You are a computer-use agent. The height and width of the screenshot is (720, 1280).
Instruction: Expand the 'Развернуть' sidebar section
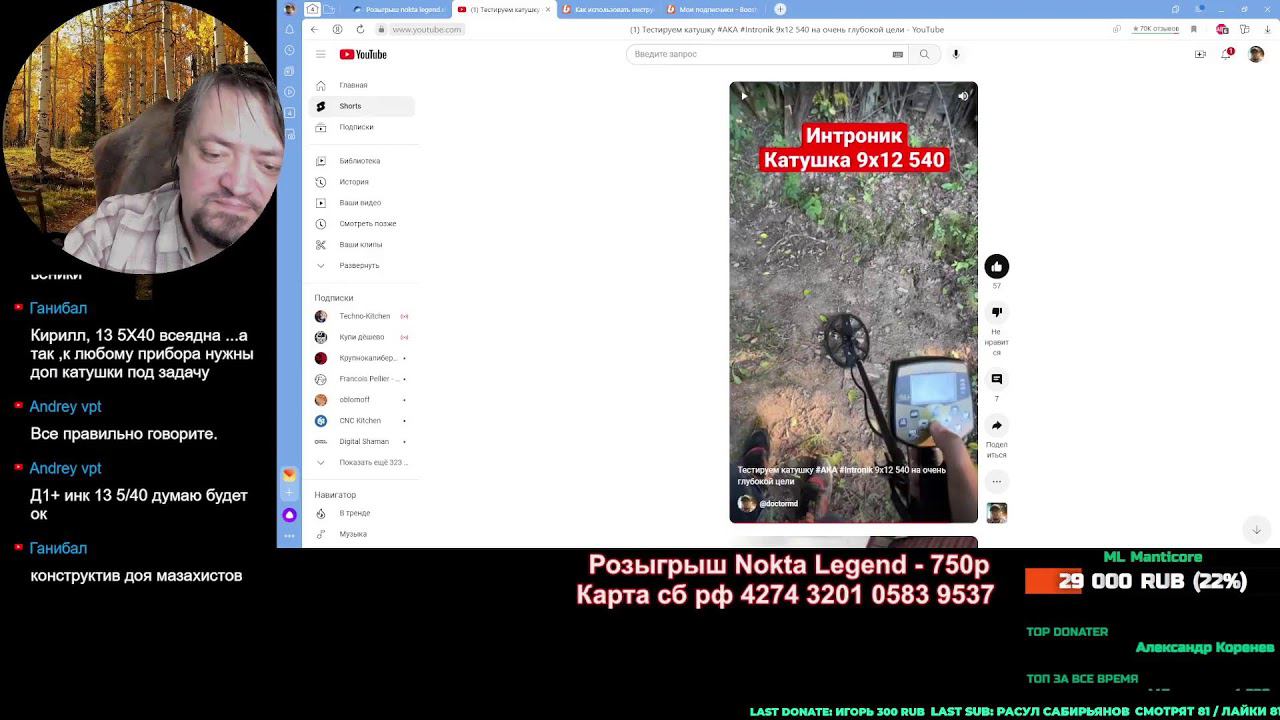(362, 265)
